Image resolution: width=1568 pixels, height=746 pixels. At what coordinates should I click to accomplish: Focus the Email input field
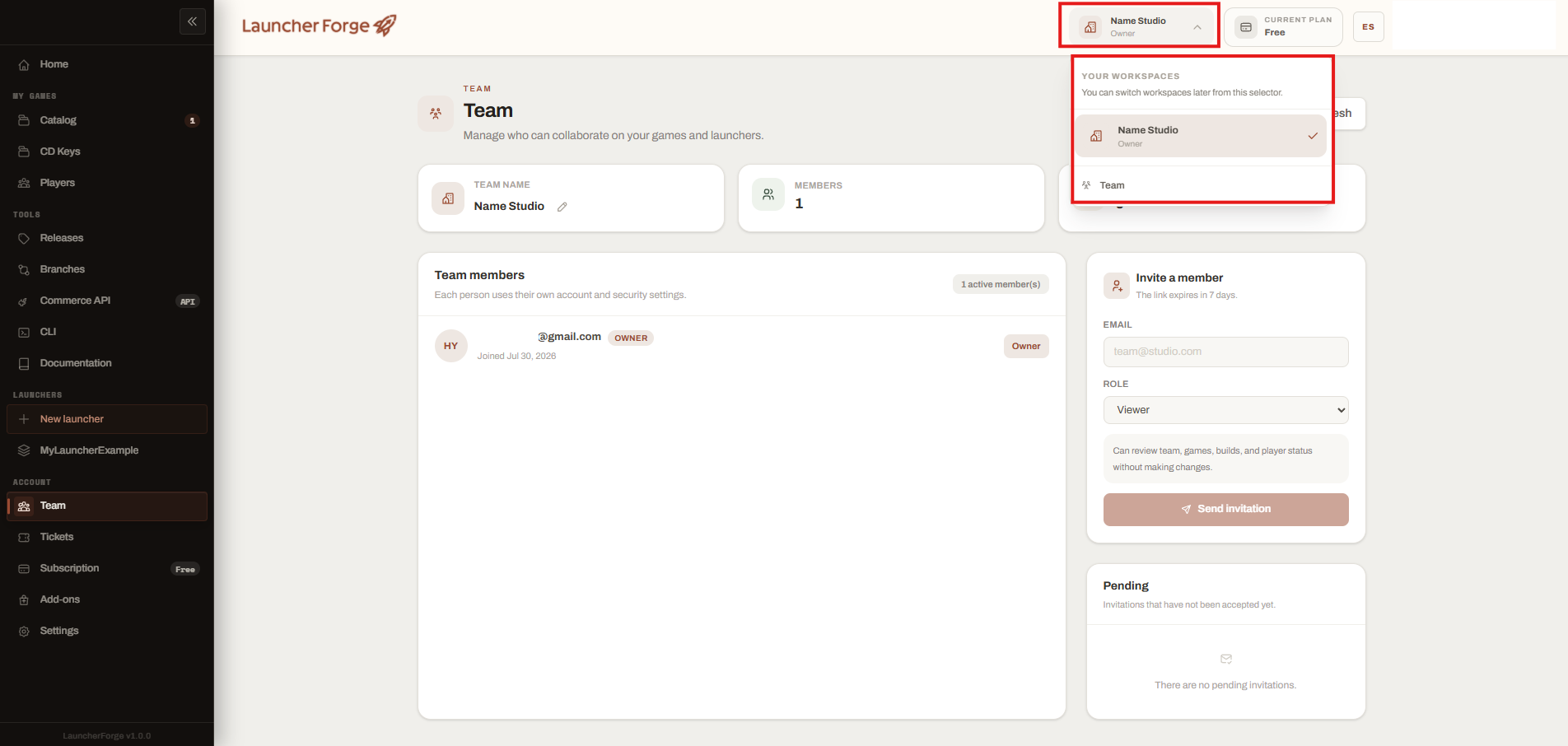tap(1225, 352)
